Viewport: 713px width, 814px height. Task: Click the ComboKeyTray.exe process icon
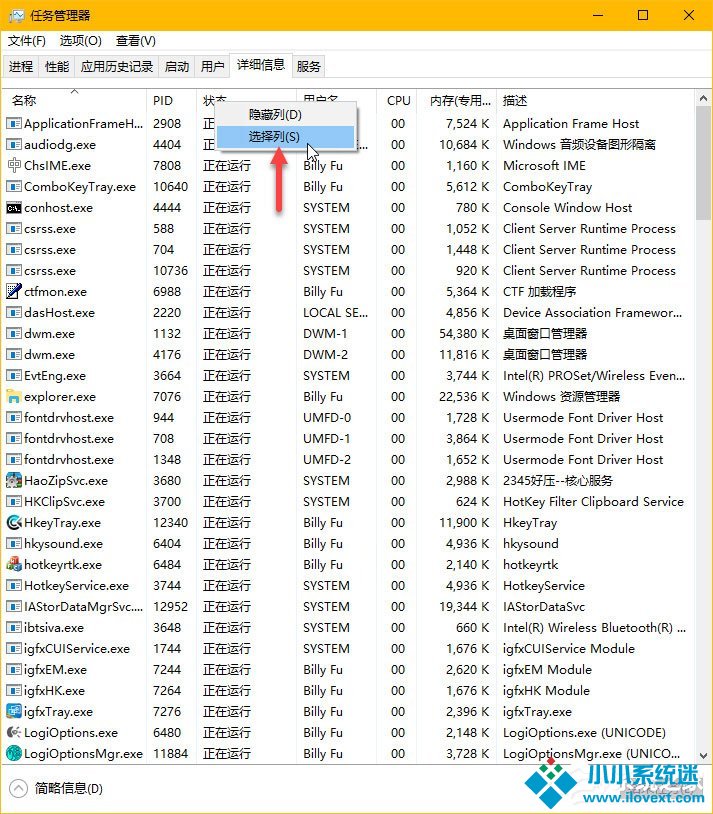pyautogui.click(x=14, y=186)
